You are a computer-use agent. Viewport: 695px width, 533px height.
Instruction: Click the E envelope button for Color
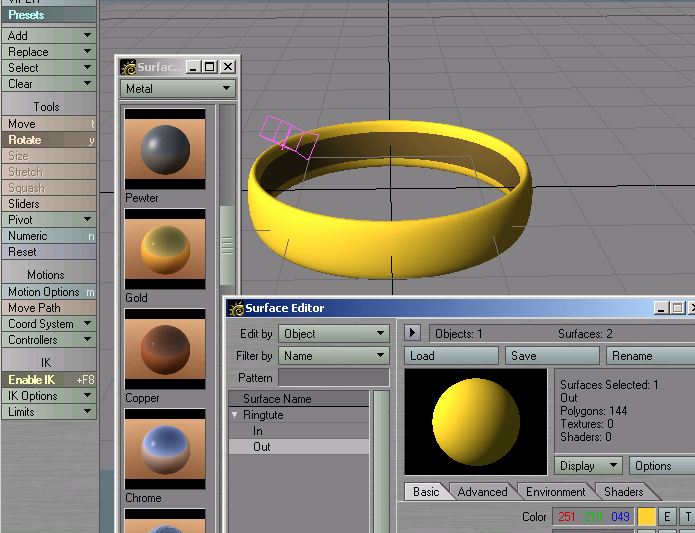pos(667,517)
